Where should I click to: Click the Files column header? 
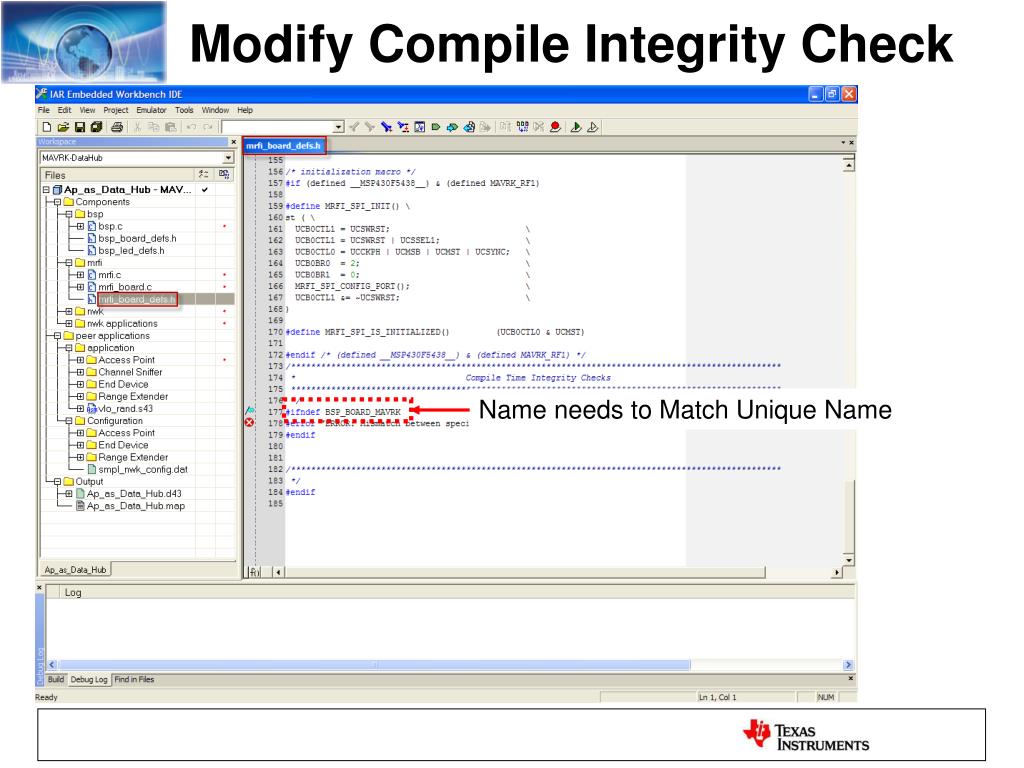pyautogui.click(x=118, y=175)
